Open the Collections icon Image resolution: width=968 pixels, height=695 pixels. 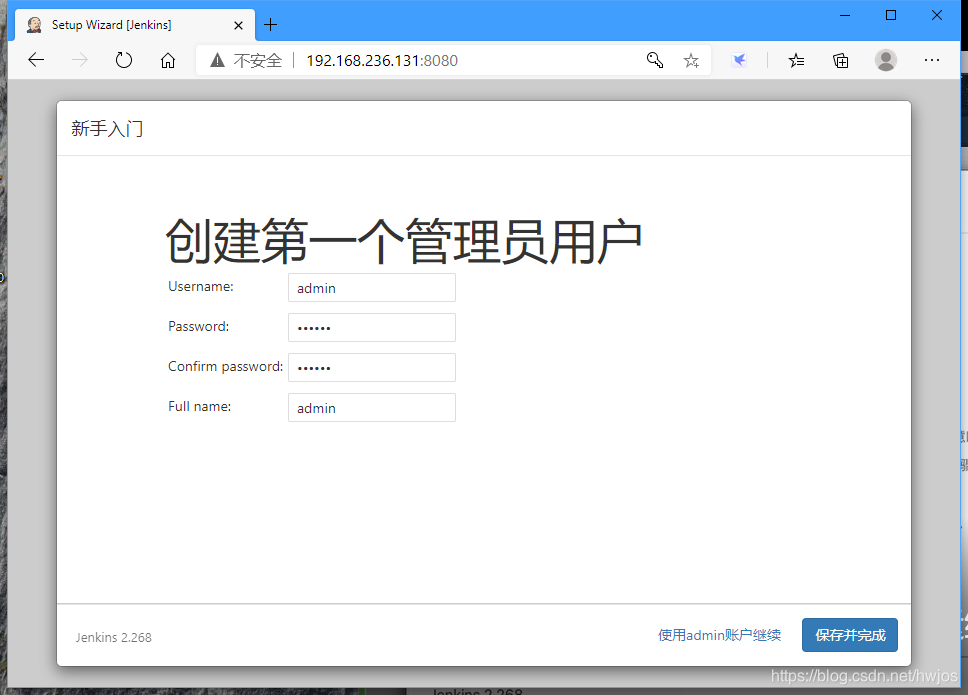[x=840, y=60]
